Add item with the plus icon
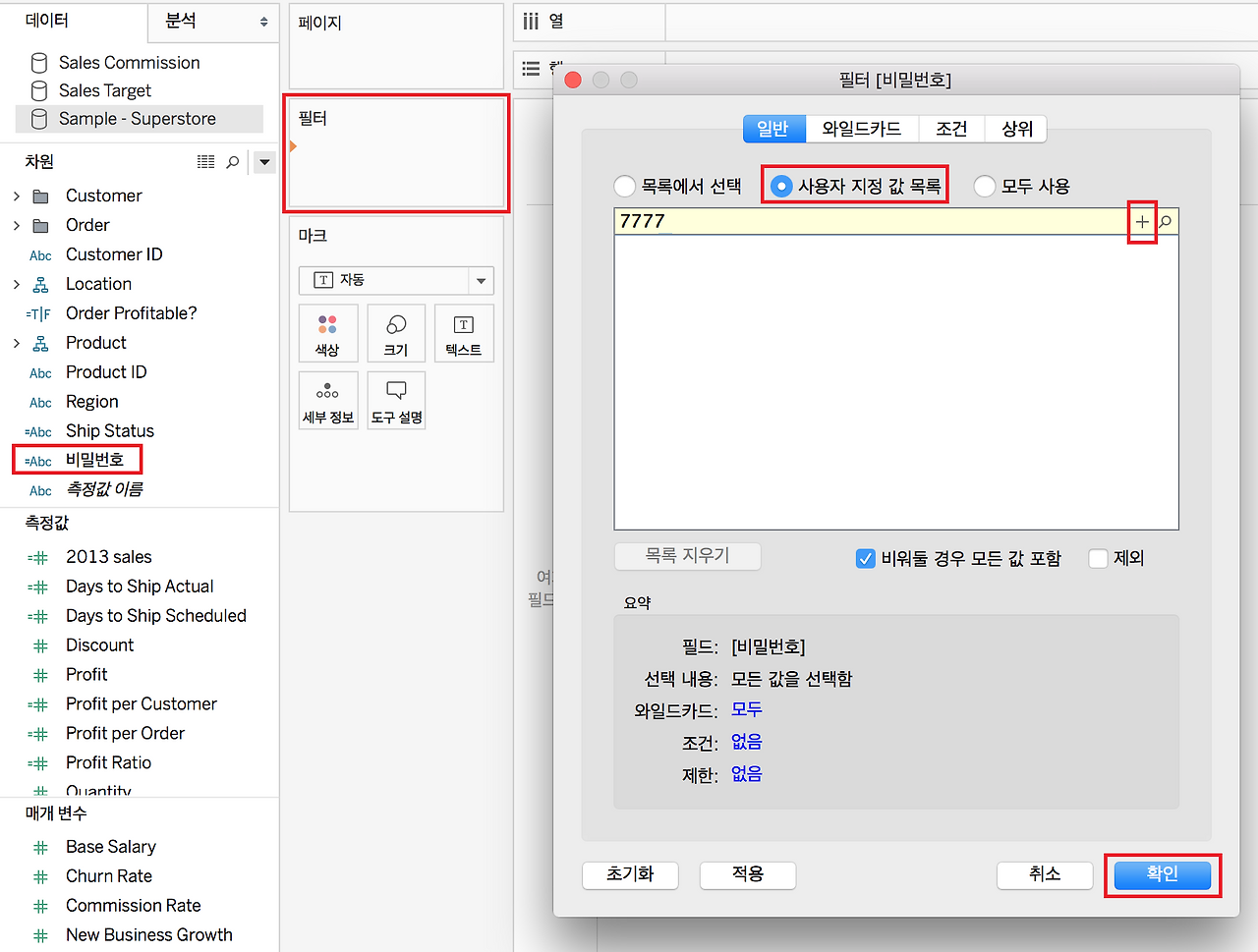This screenshot has height=952, width=1258. pos(1141,222)
